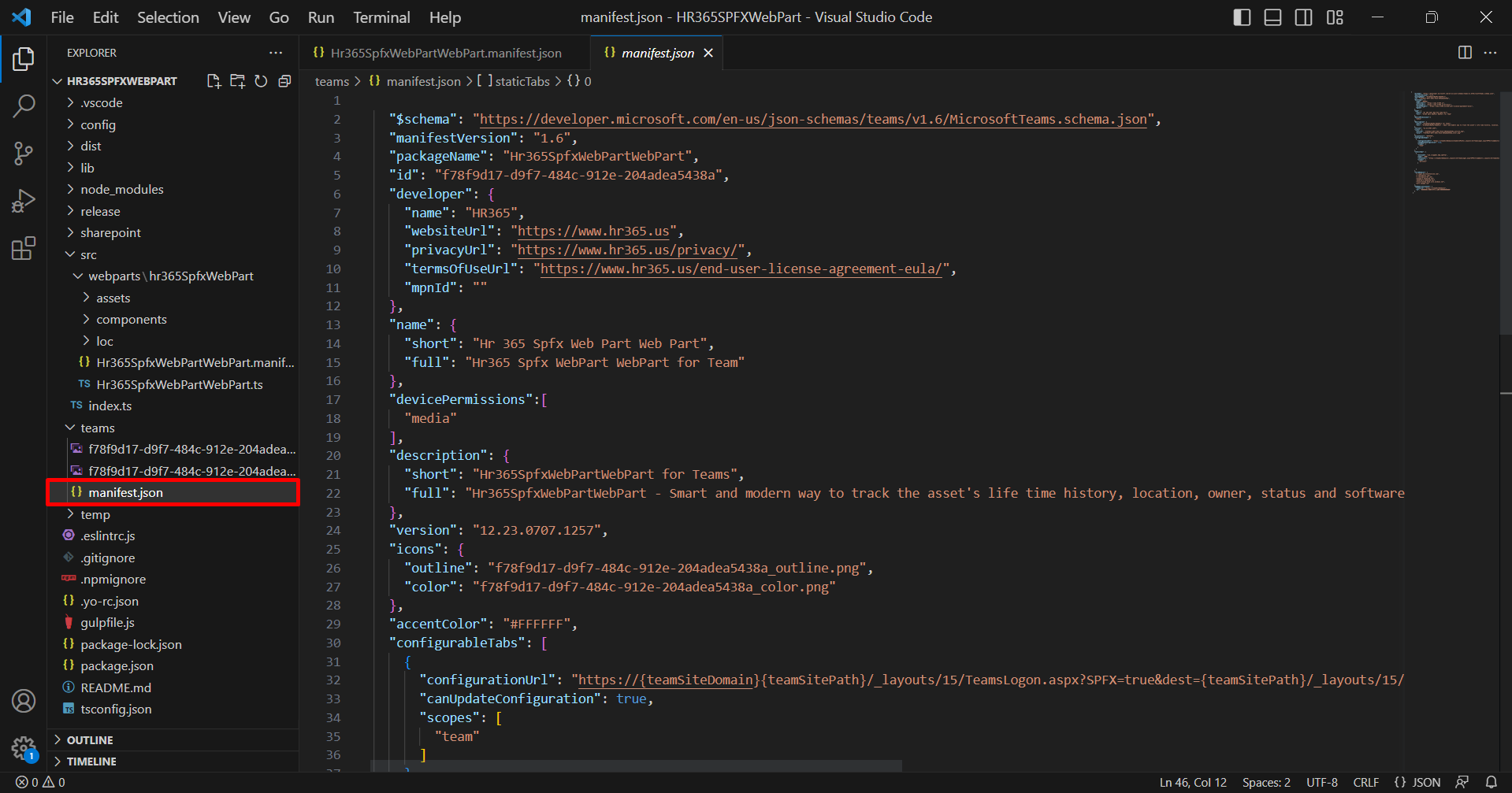Open Explorer views and more actions menu

[x=275, y=53]
